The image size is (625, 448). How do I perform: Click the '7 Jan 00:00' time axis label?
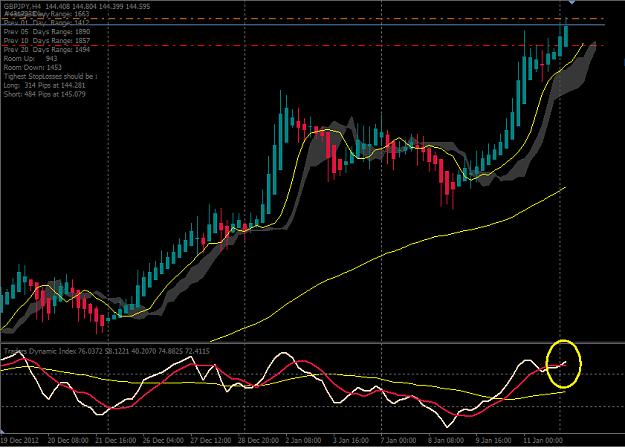[x=398, y=440]
